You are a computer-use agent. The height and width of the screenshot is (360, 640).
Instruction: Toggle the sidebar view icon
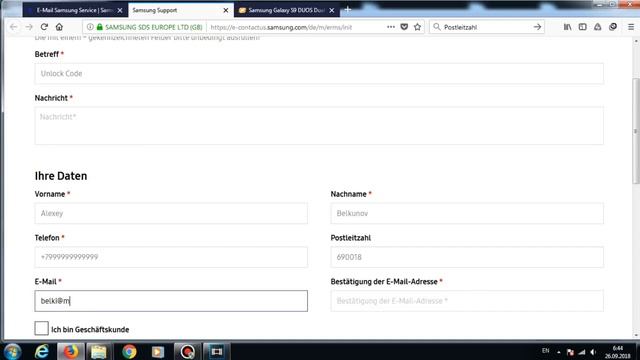click(x=582, y=27)
